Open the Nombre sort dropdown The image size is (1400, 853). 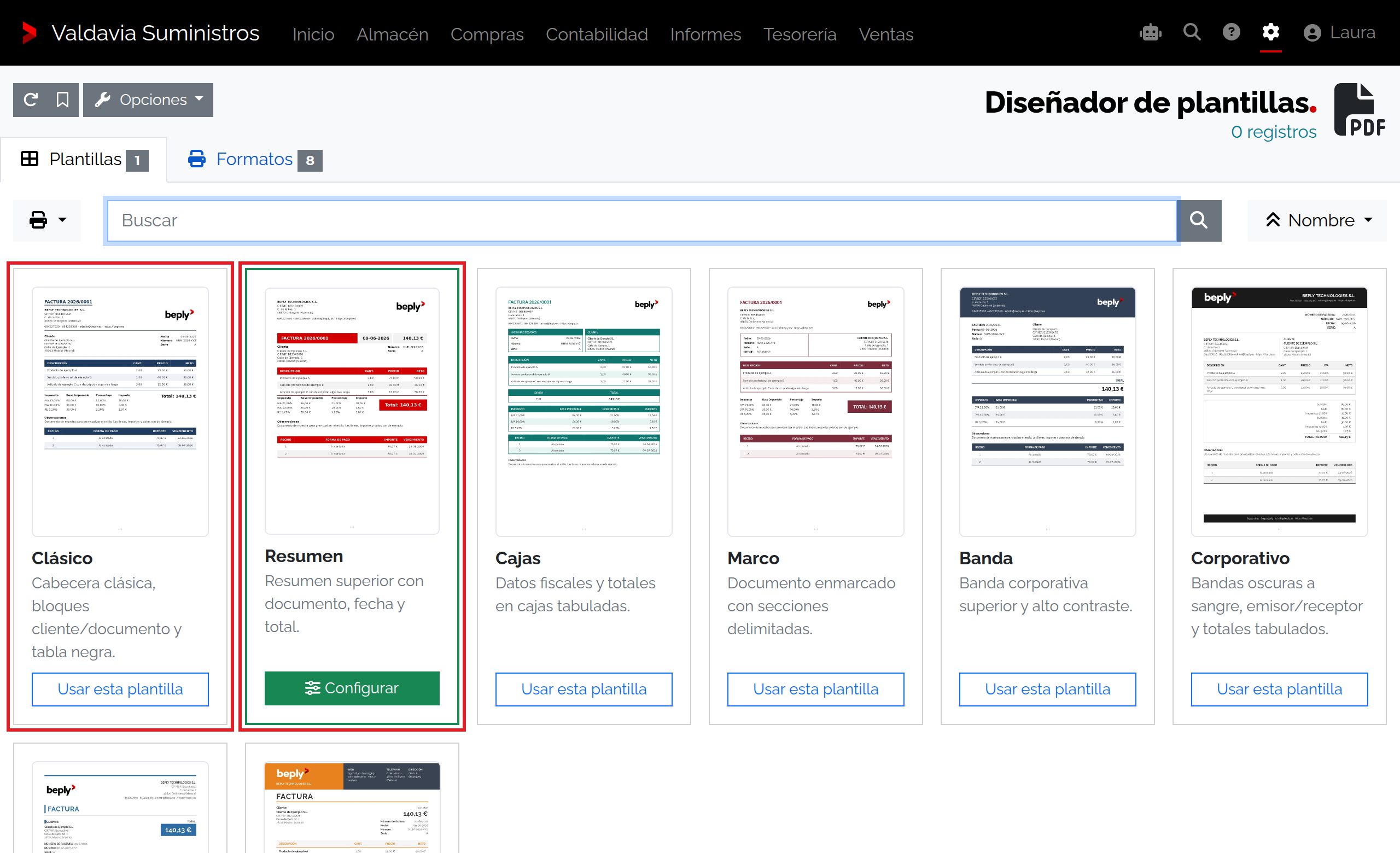pos(1317,220)
